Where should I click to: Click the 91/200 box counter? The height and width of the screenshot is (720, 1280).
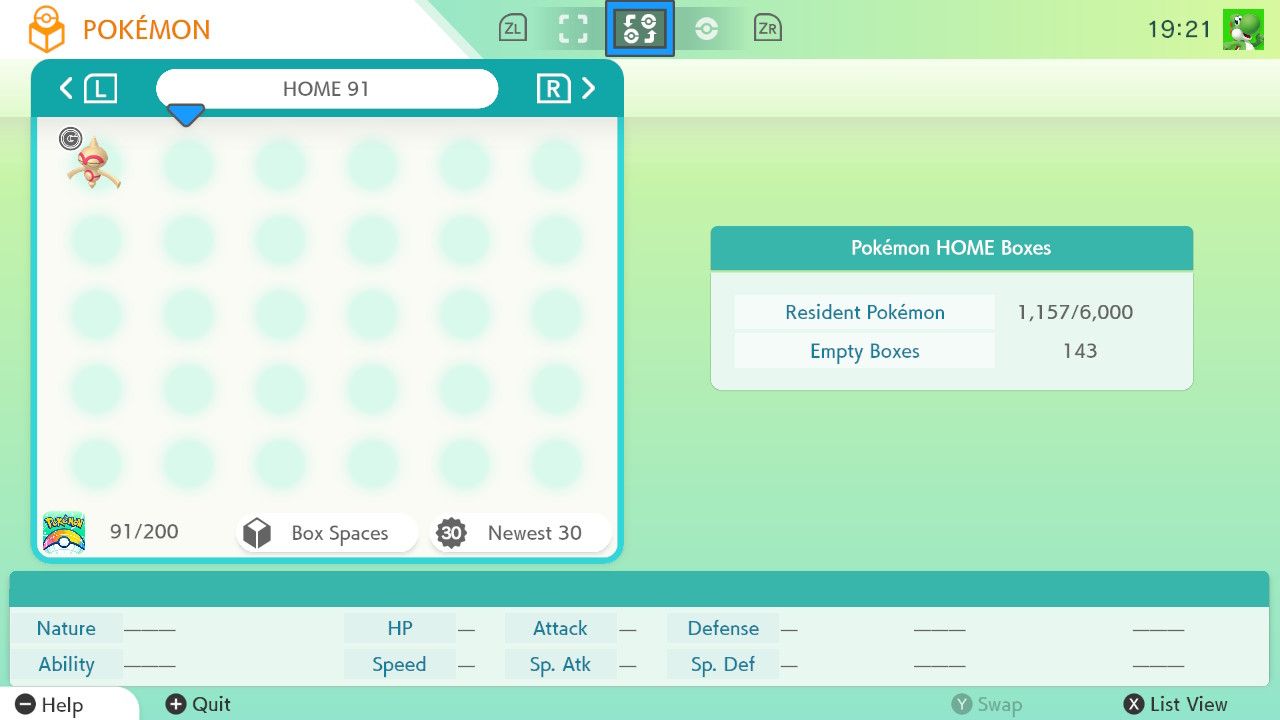144,532
